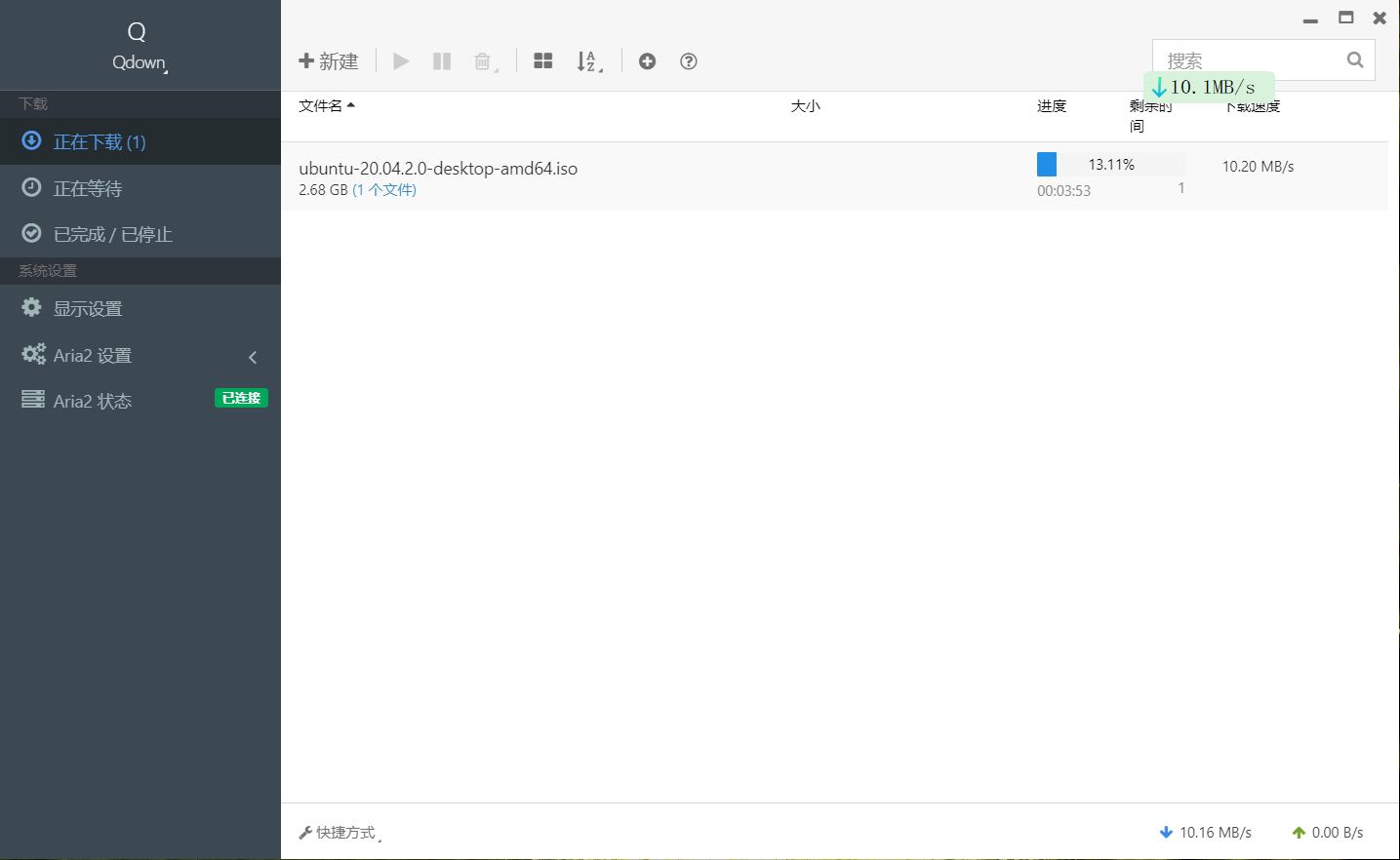Open help via the question mark icon
Viewport: 1400px width, 860px height.
tap(688, 60)
